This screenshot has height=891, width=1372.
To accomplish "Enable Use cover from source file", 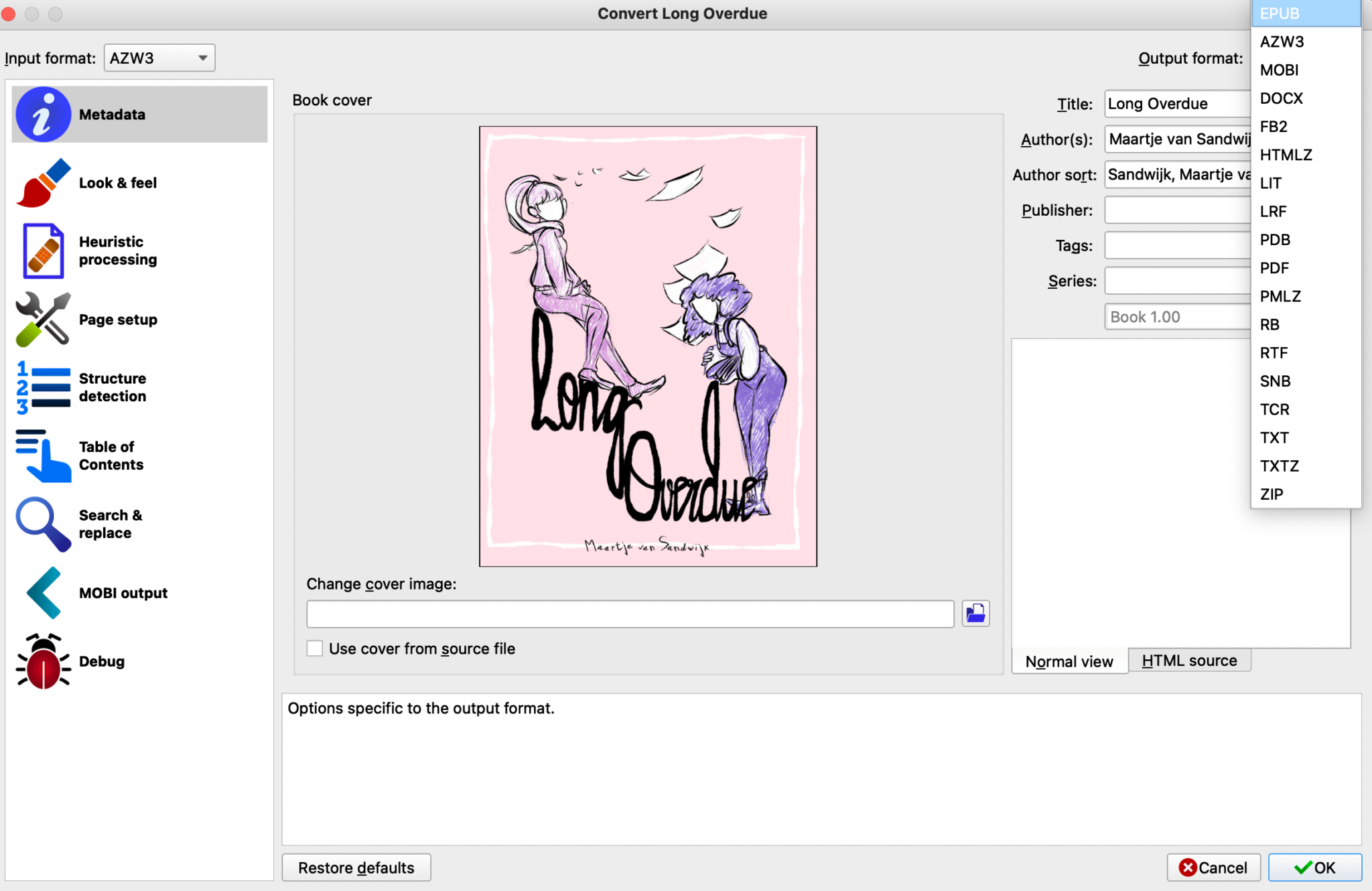I will point(315,648).
